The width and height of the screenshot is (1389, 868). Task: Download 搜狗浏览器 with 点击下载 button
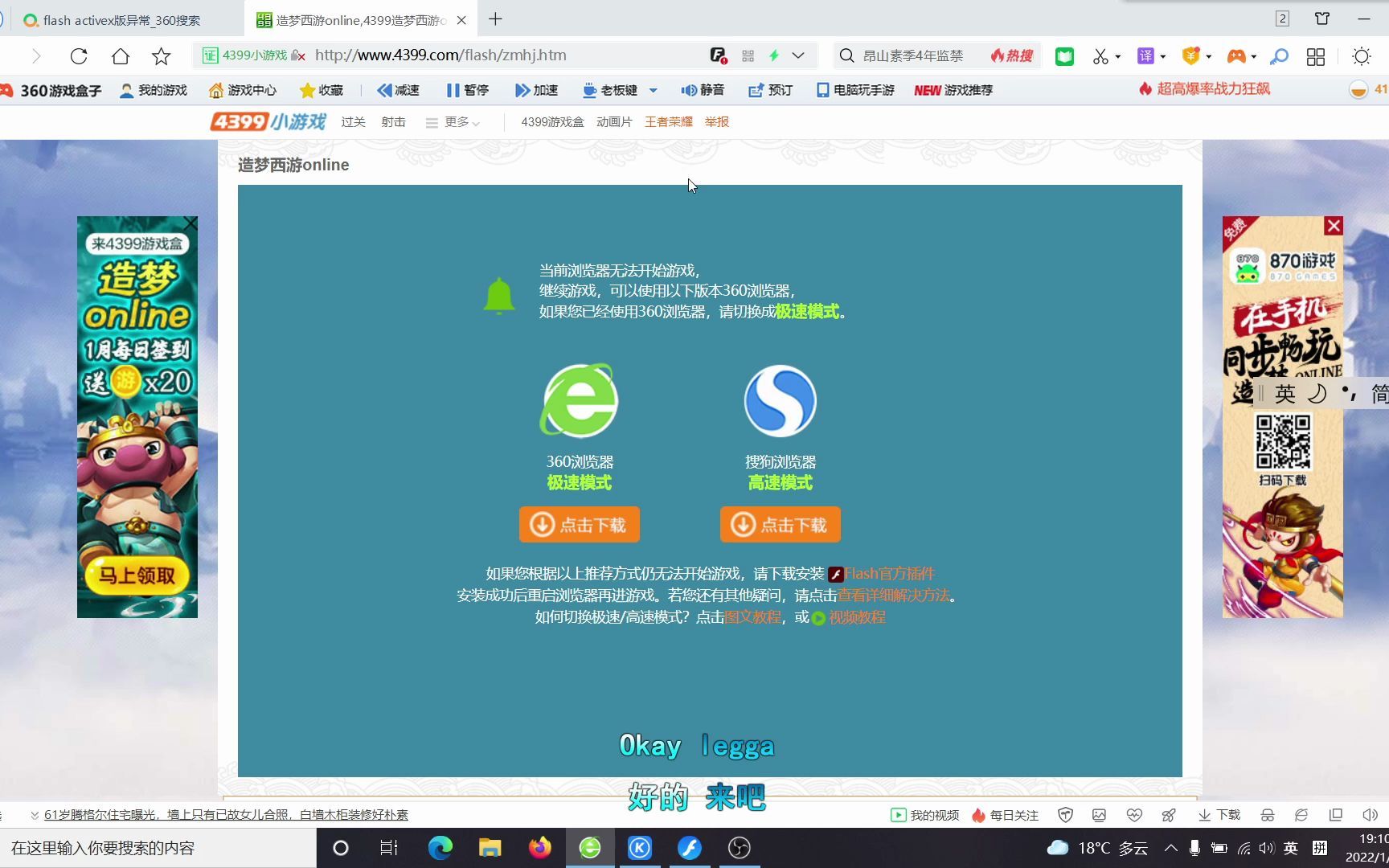781,525
